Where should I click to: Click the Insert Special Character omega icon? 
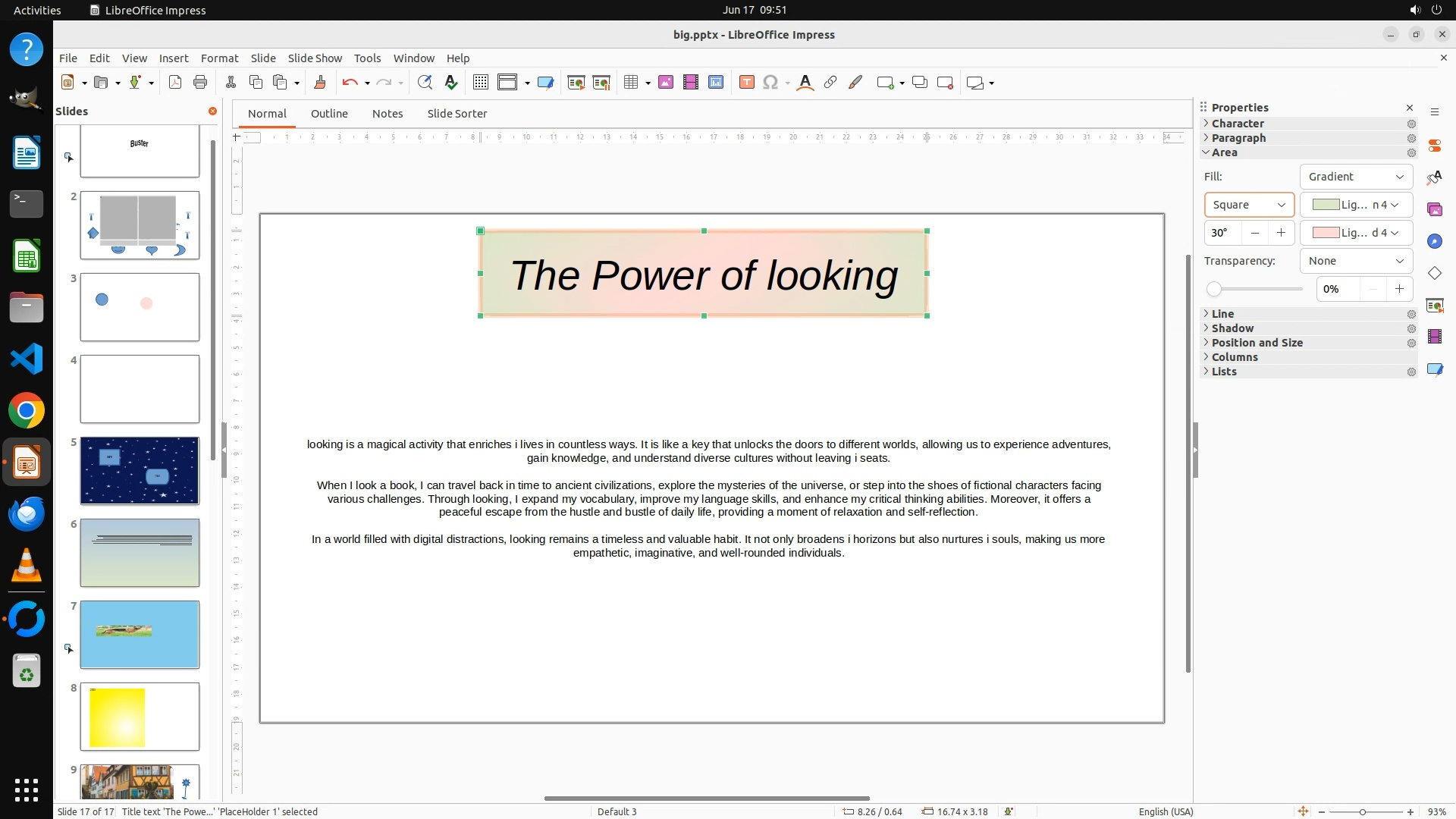click(x=770, y=83)
